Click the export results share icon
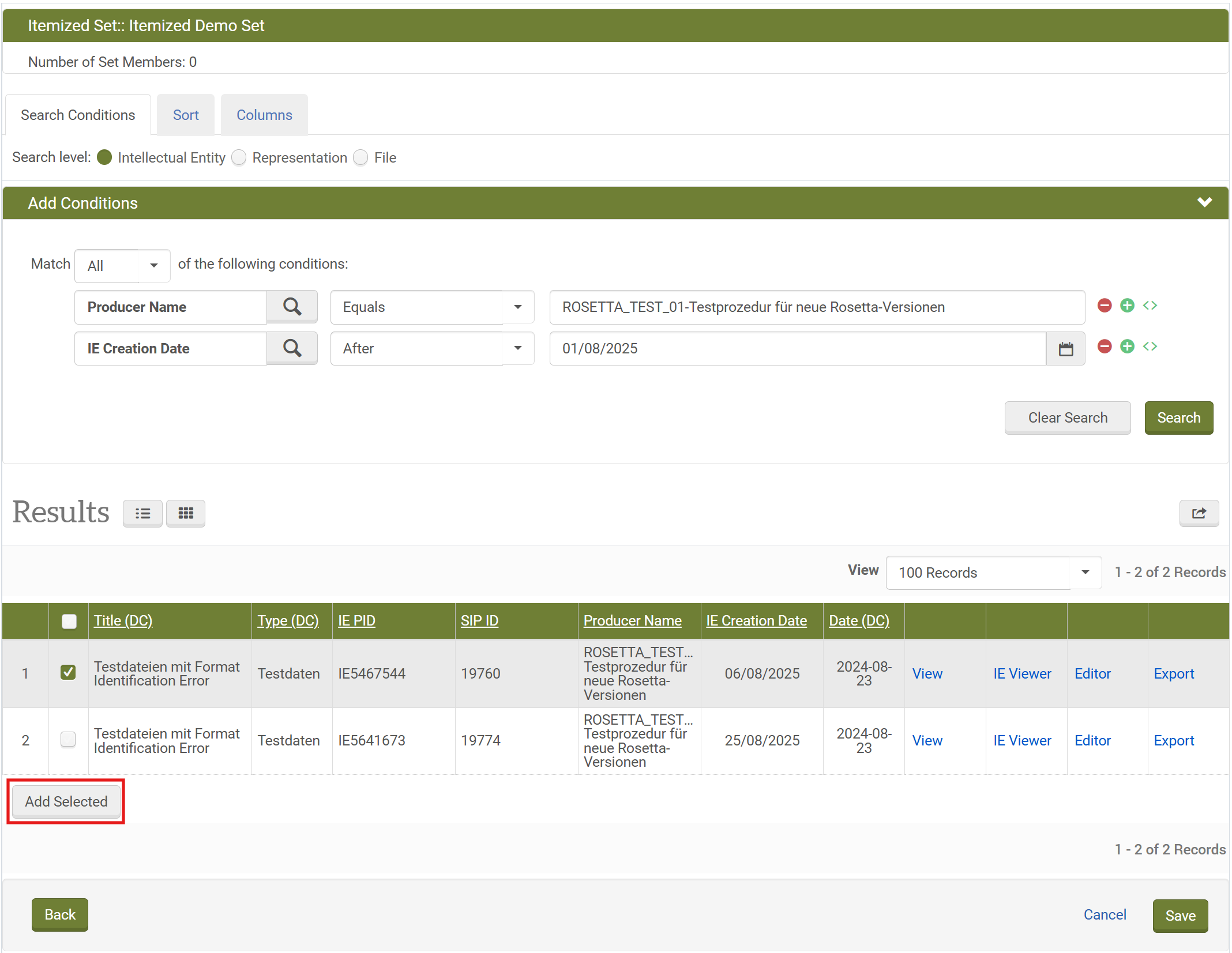 pyautogui.click(x=1199, y=513)
